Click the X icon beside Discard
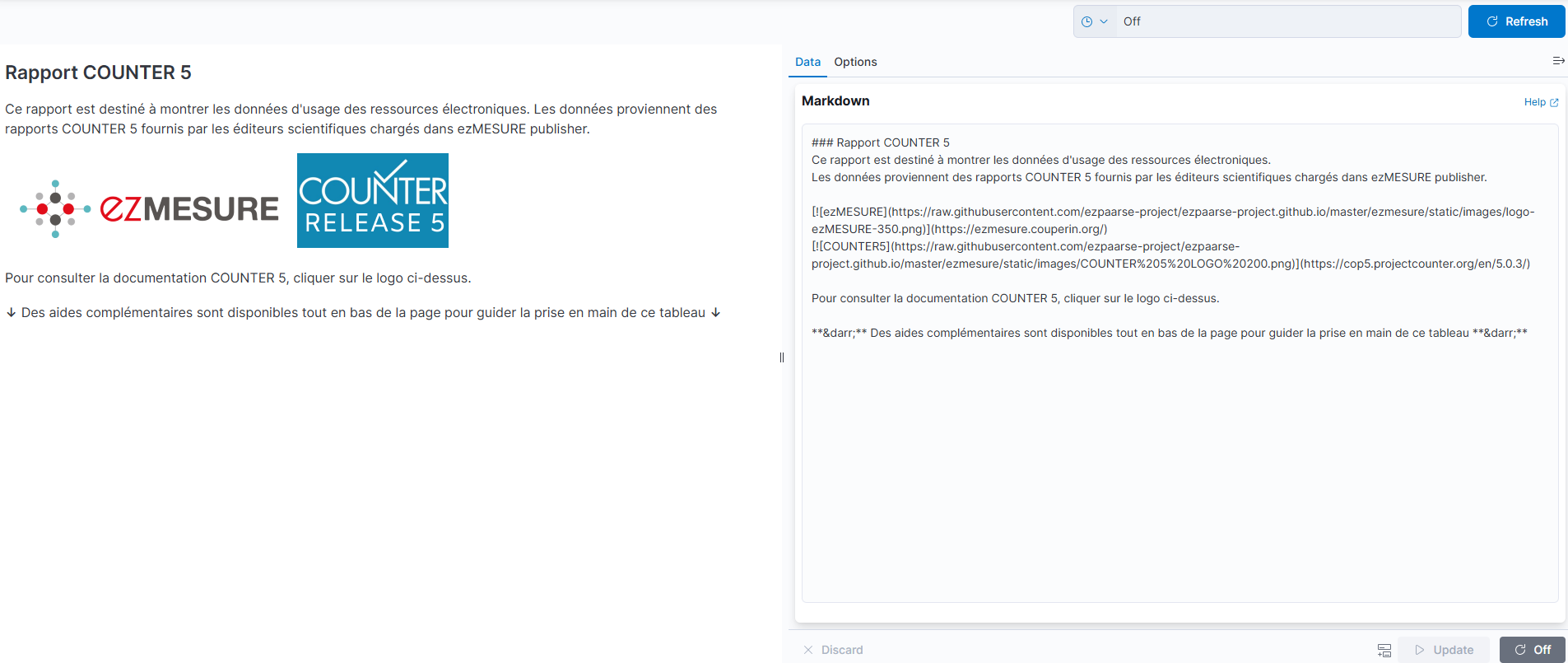Viewport: 1568px width, 663px height. (x=808, y=650)
